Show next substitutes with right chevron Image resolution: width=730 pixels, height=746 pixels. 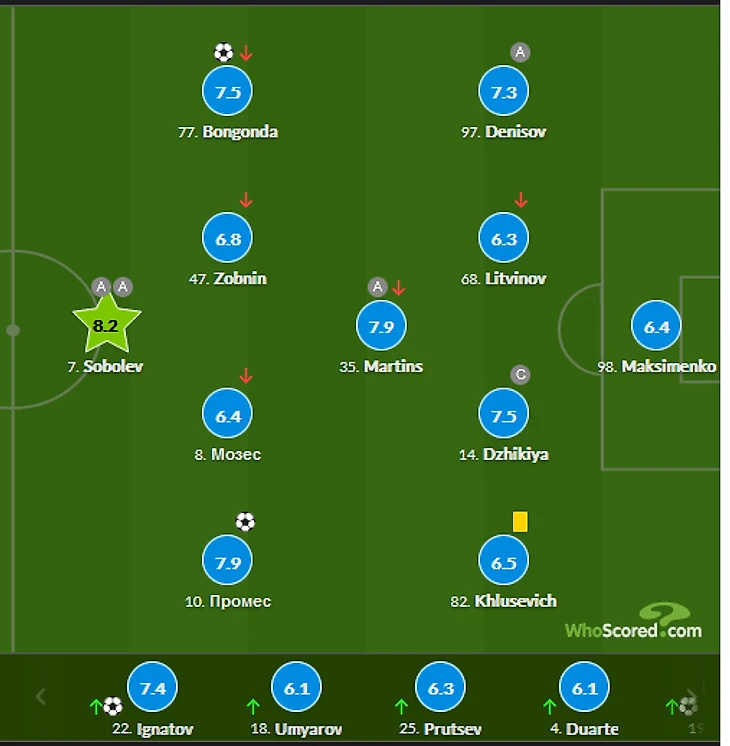[x=692, y=696]
